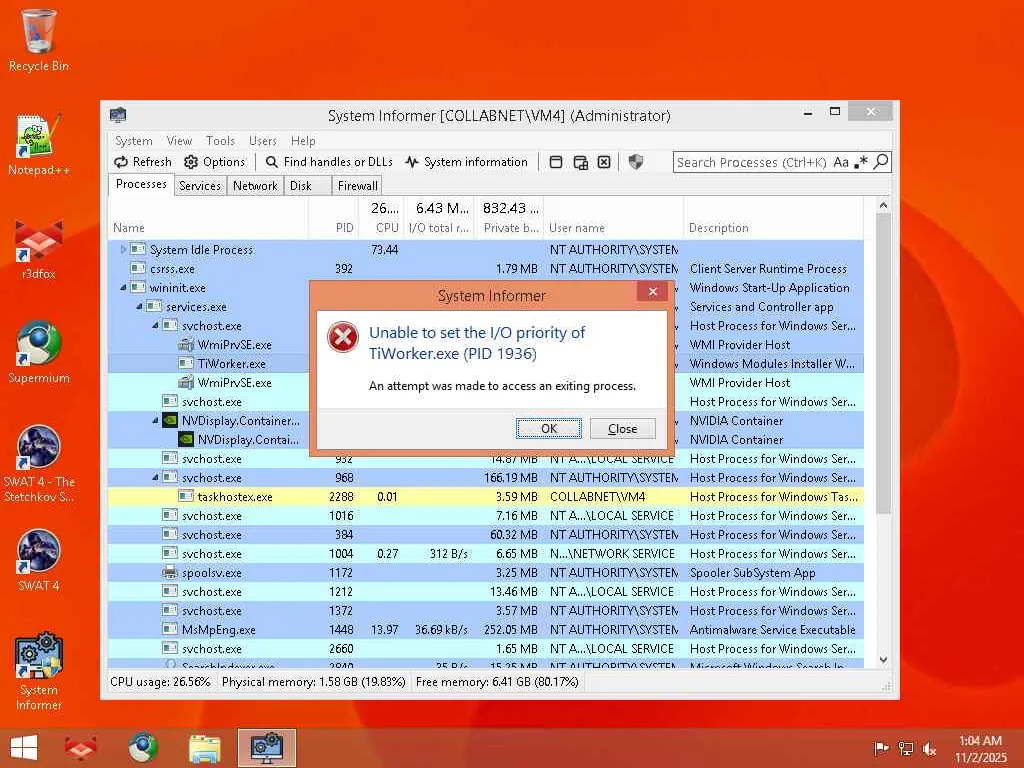Open the Users menu
Viewport: 1024px width, 768px height.
tap(263, 140)
